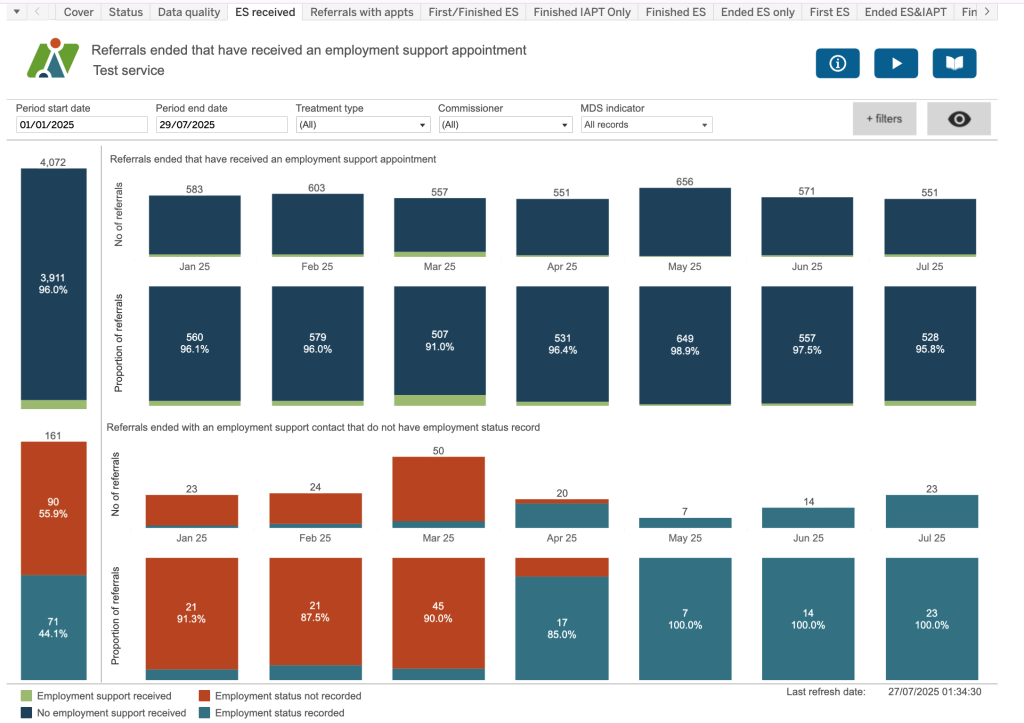
Task: Click the Period start date field
Action: (82, 125)
